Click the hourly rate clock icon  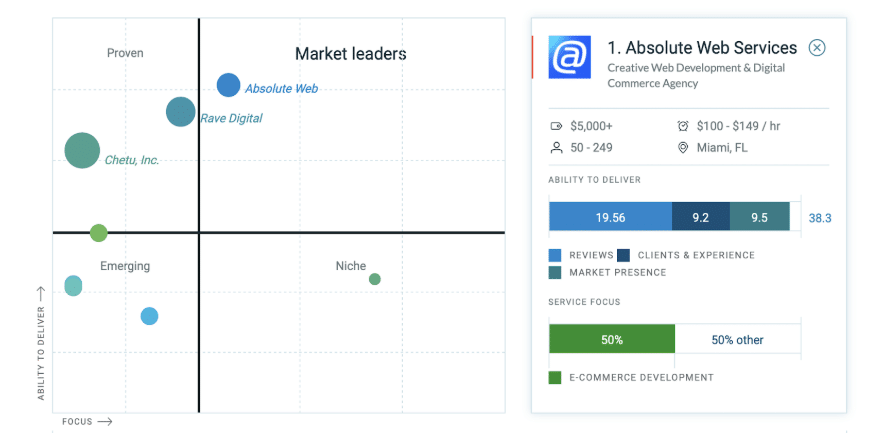(683, 126)
